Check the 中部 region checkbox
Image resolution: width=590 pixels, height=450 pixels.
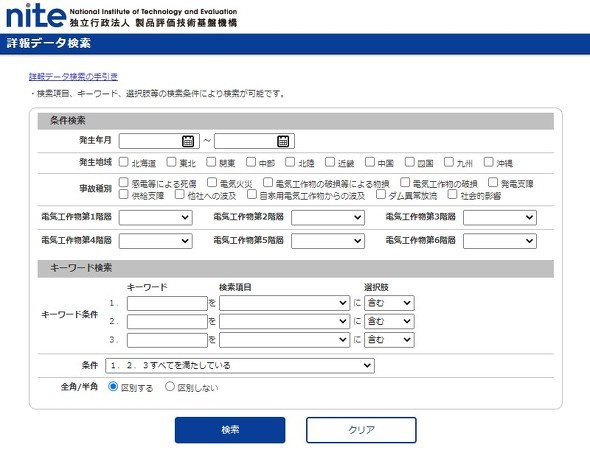coord(251,162)
